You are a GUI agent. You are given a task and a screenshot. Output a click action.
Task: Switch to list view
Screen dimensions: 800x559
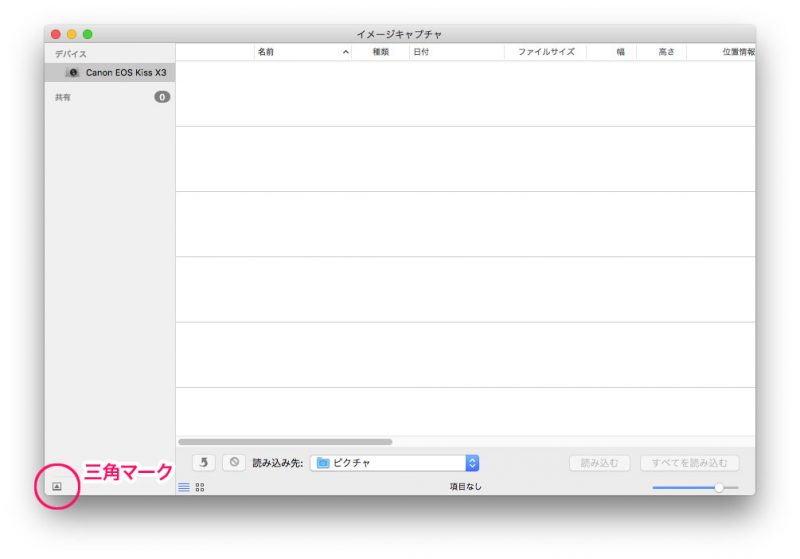pyautogui.click(x=184, y=487)
